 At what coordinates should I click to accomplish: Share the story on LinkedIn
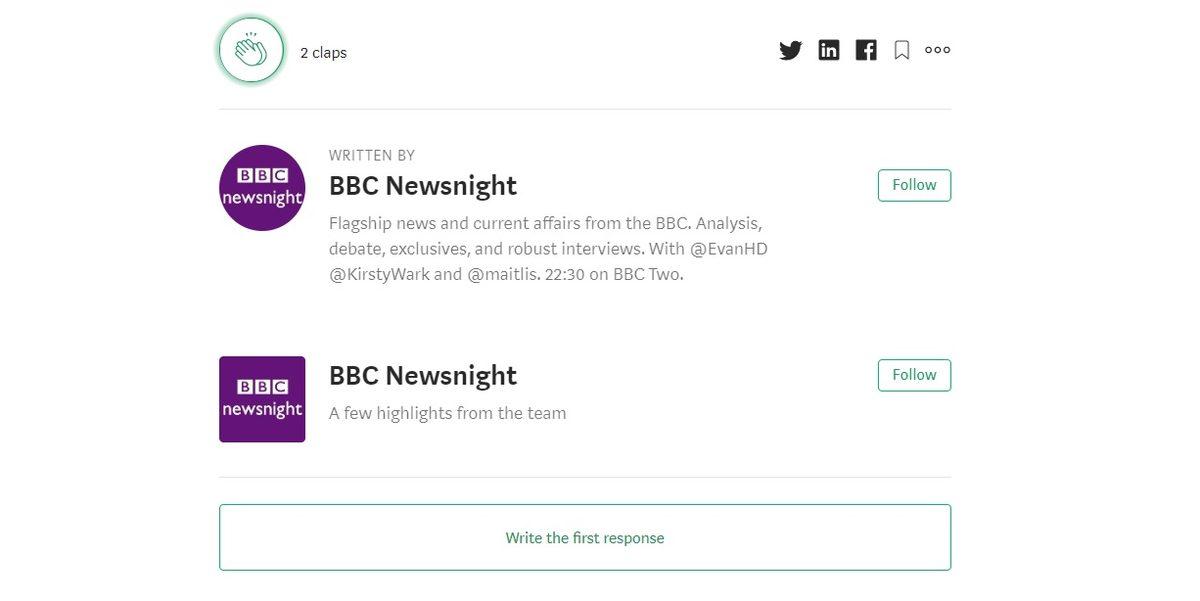[x=829, y=50]
